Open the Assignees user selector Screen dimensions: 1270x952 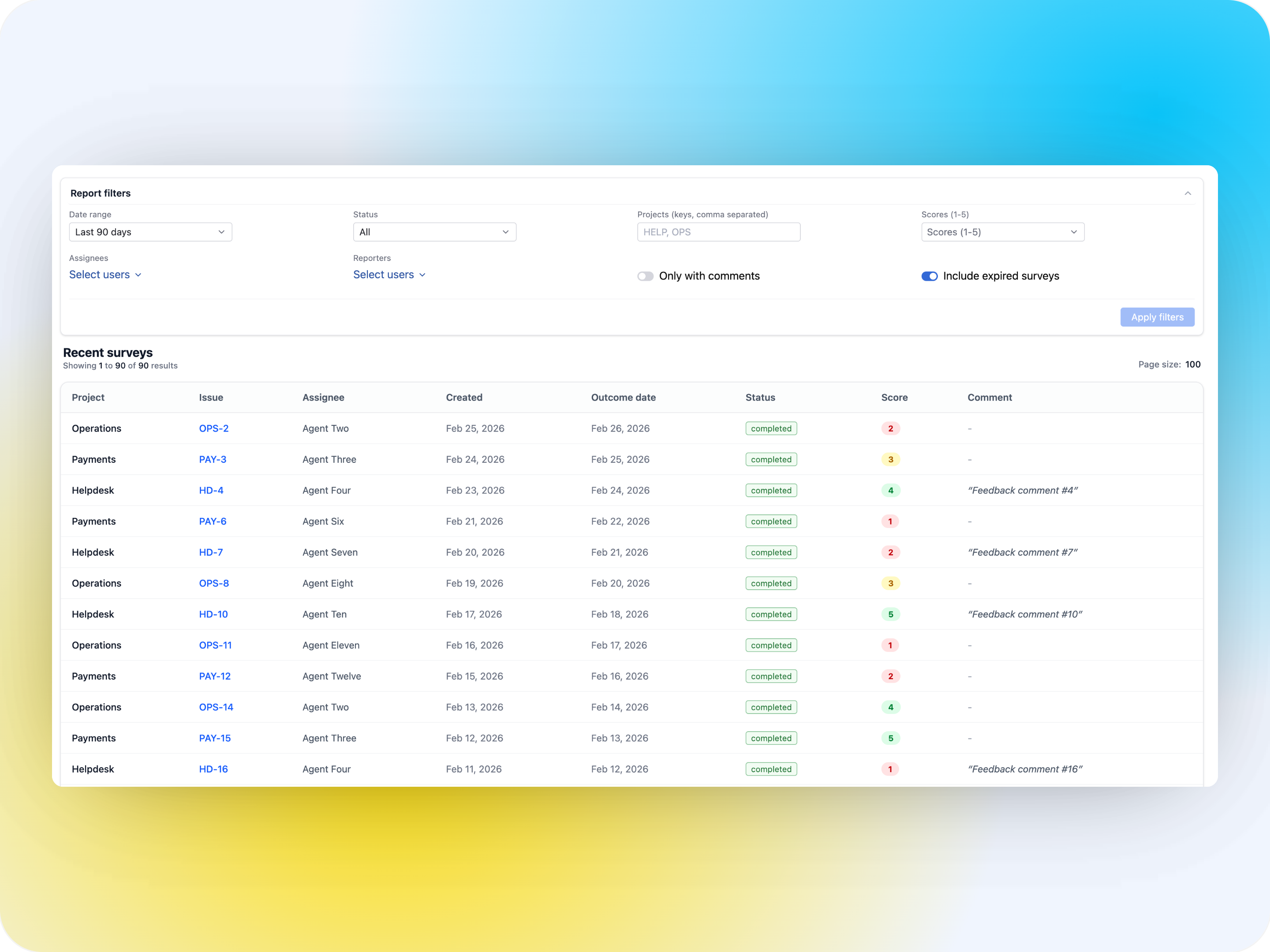click(105, 275)
